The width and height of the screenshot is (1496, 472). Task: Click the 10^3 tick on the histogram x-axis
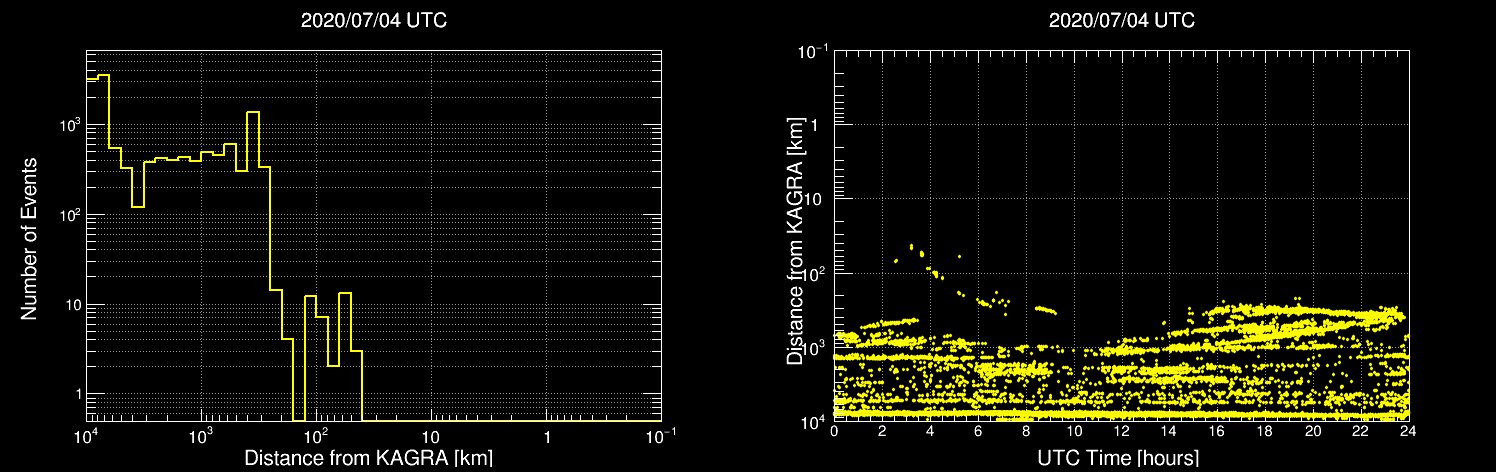tap(201, 436)
